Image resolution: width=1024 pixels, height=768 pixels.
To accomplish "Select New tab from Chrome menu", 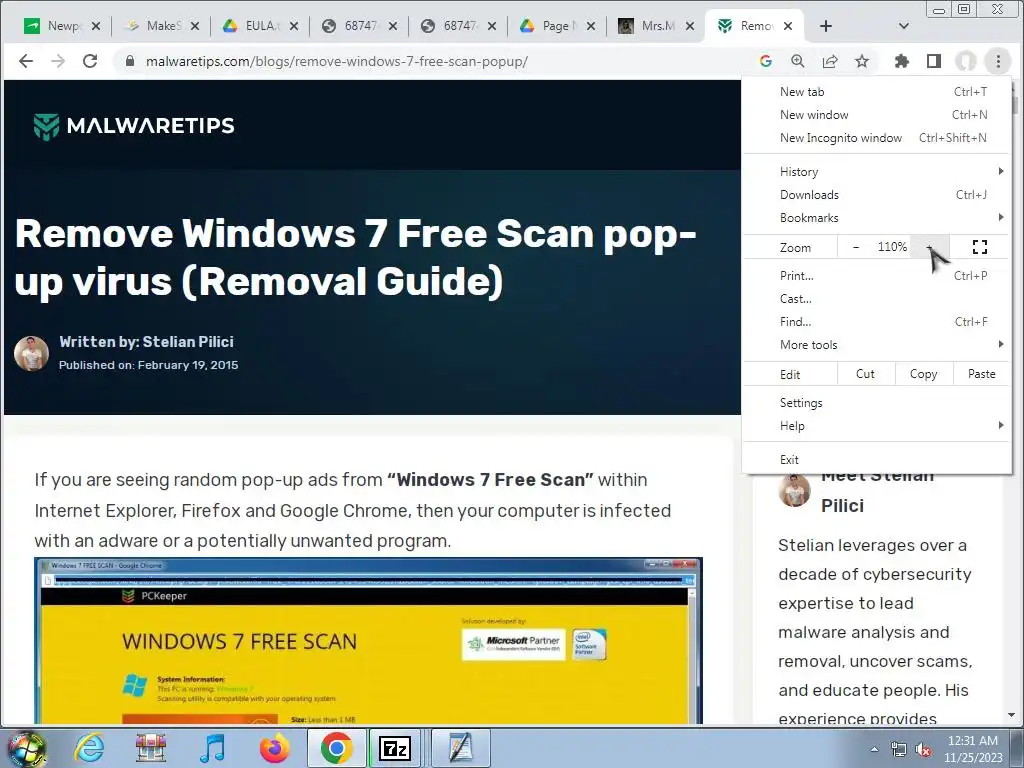I will [876, 92].
